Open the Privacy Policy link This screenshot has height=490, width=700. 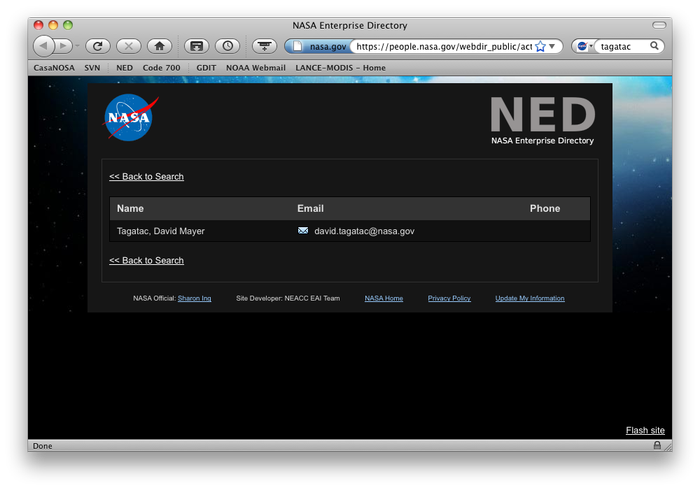click(449, 299)
